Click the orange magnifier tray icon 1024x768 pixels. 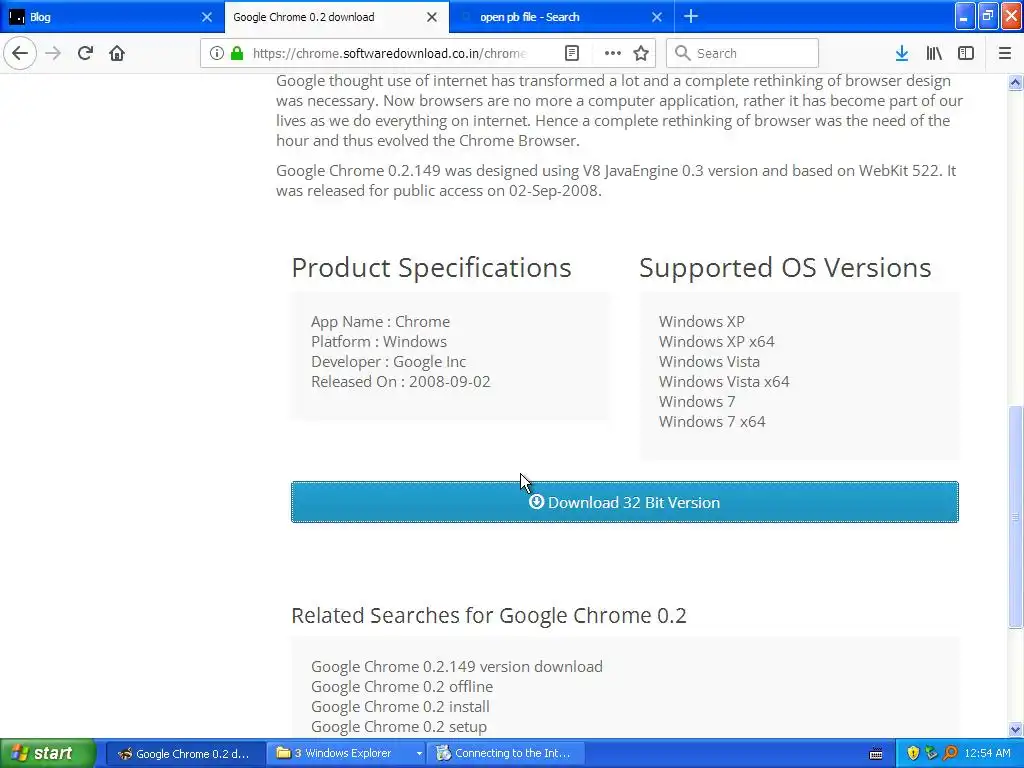pyautogui.click(x=950, y=753)
